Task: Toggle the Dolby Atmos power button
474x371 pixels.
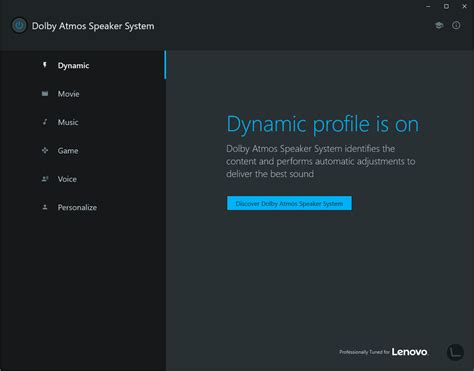Action: pyautogui.click(x=19, y=26)
